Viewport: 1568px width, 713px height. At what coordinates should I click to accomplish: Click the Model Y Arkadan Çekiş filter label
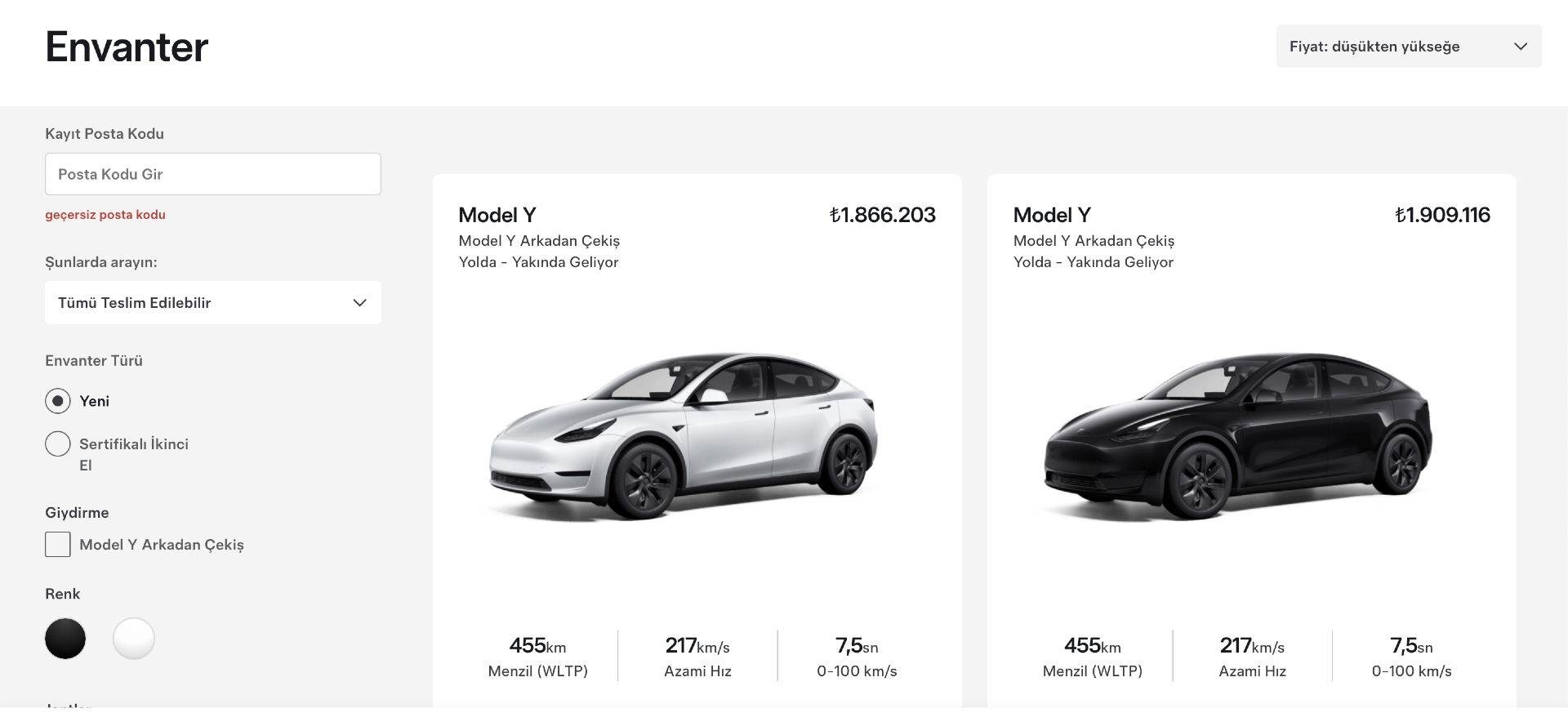click(162, 545)
